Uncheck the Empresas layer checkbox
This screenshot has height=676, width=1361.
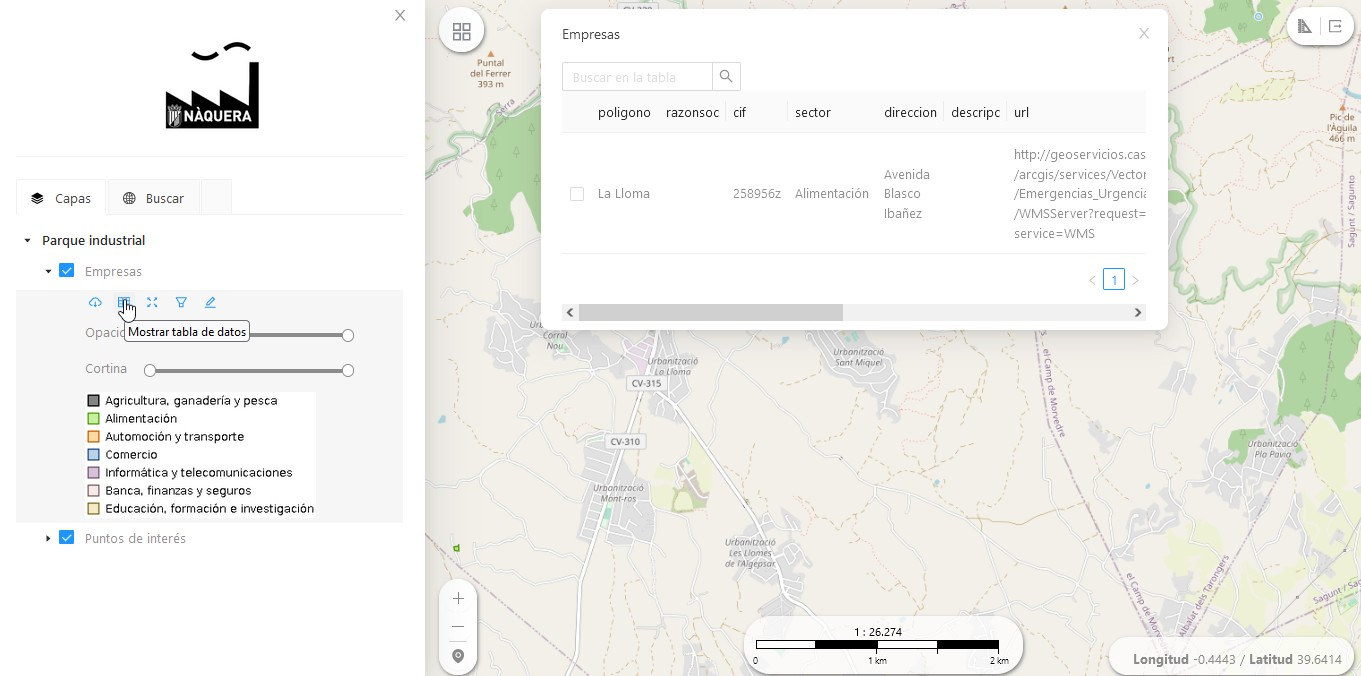point(67,271)
